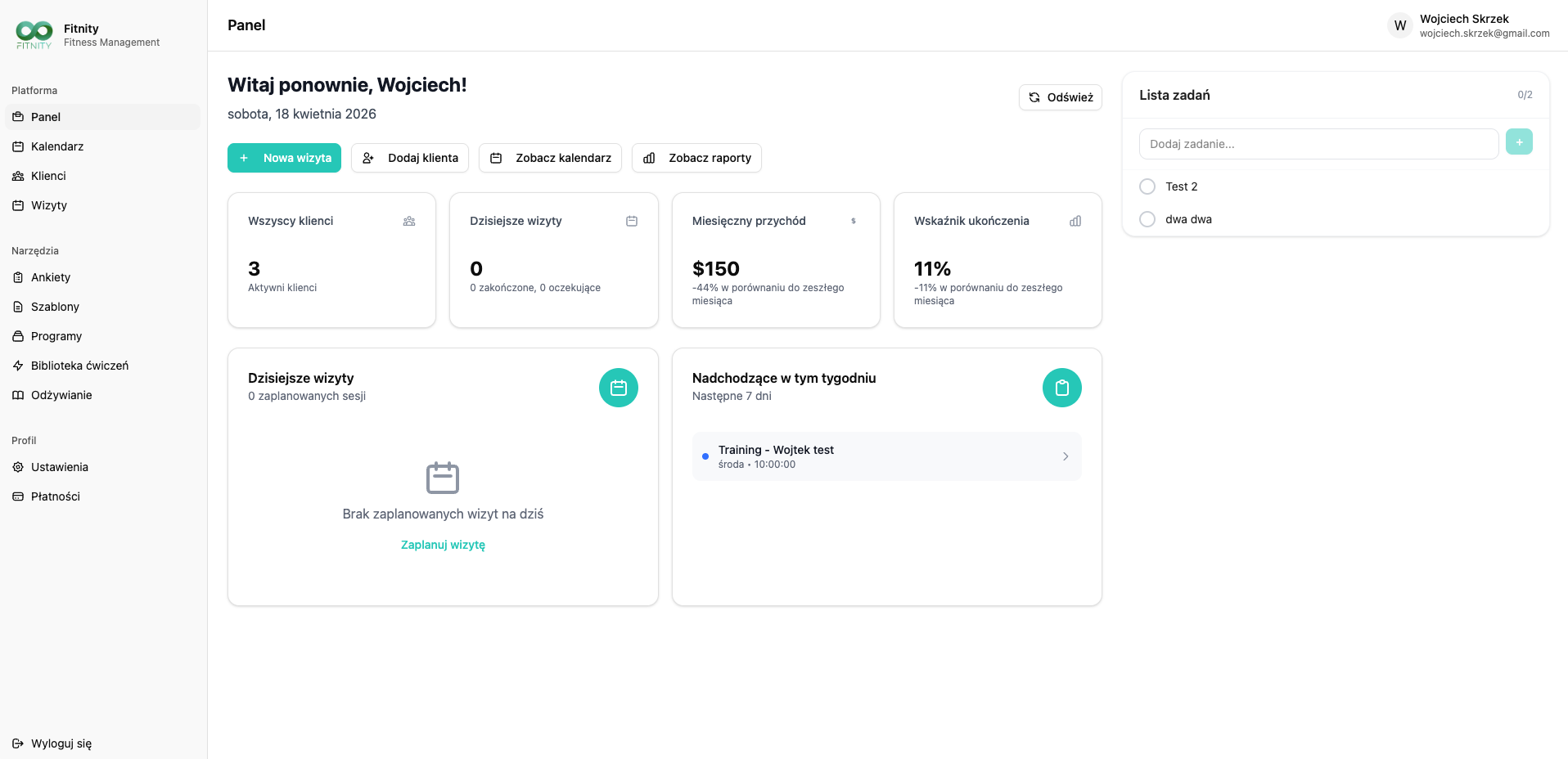Click the 0/2 task progress indicator
Screen dimensions: 1568x759
coord(1525,94)
